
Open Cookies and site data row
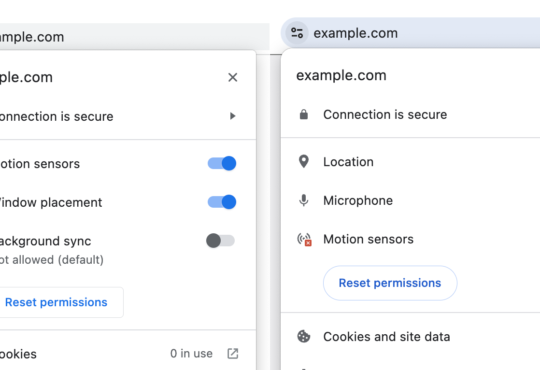click(411, 337)
